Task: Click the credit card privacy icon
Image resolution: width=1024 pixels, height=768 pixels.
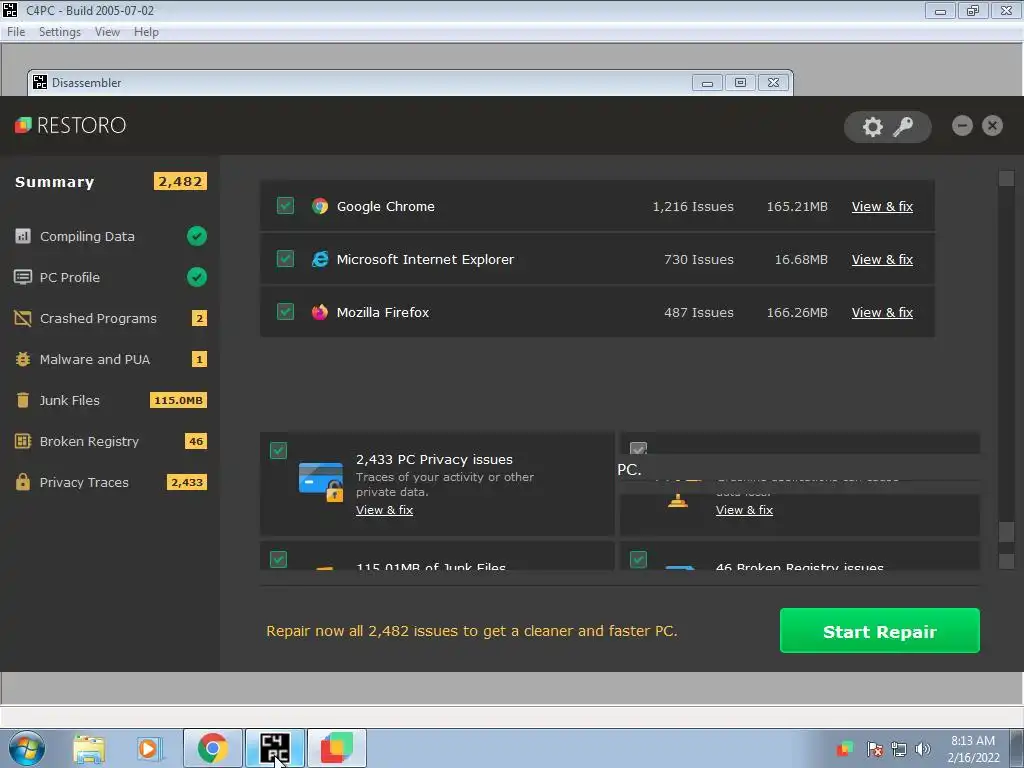Action: coord(321,482)
